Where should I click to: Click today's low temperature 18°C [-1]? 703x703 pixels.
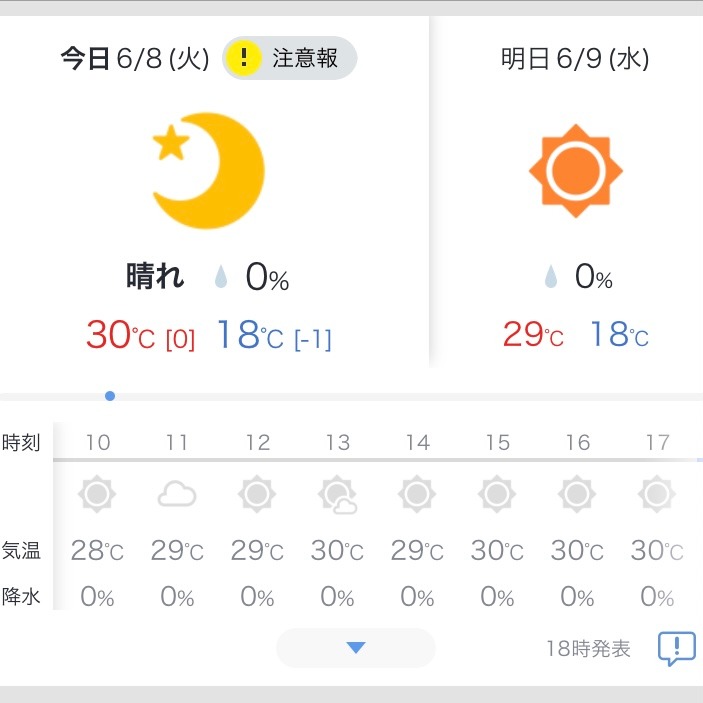coord(274,335)
